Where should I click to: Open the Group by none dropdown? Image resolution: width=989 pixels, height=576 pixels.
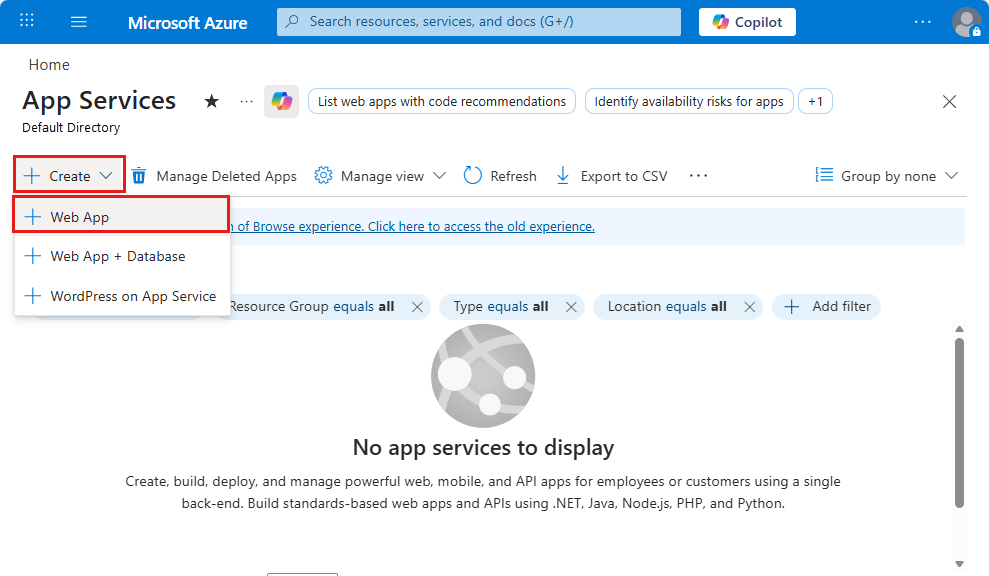coord(887,176)
